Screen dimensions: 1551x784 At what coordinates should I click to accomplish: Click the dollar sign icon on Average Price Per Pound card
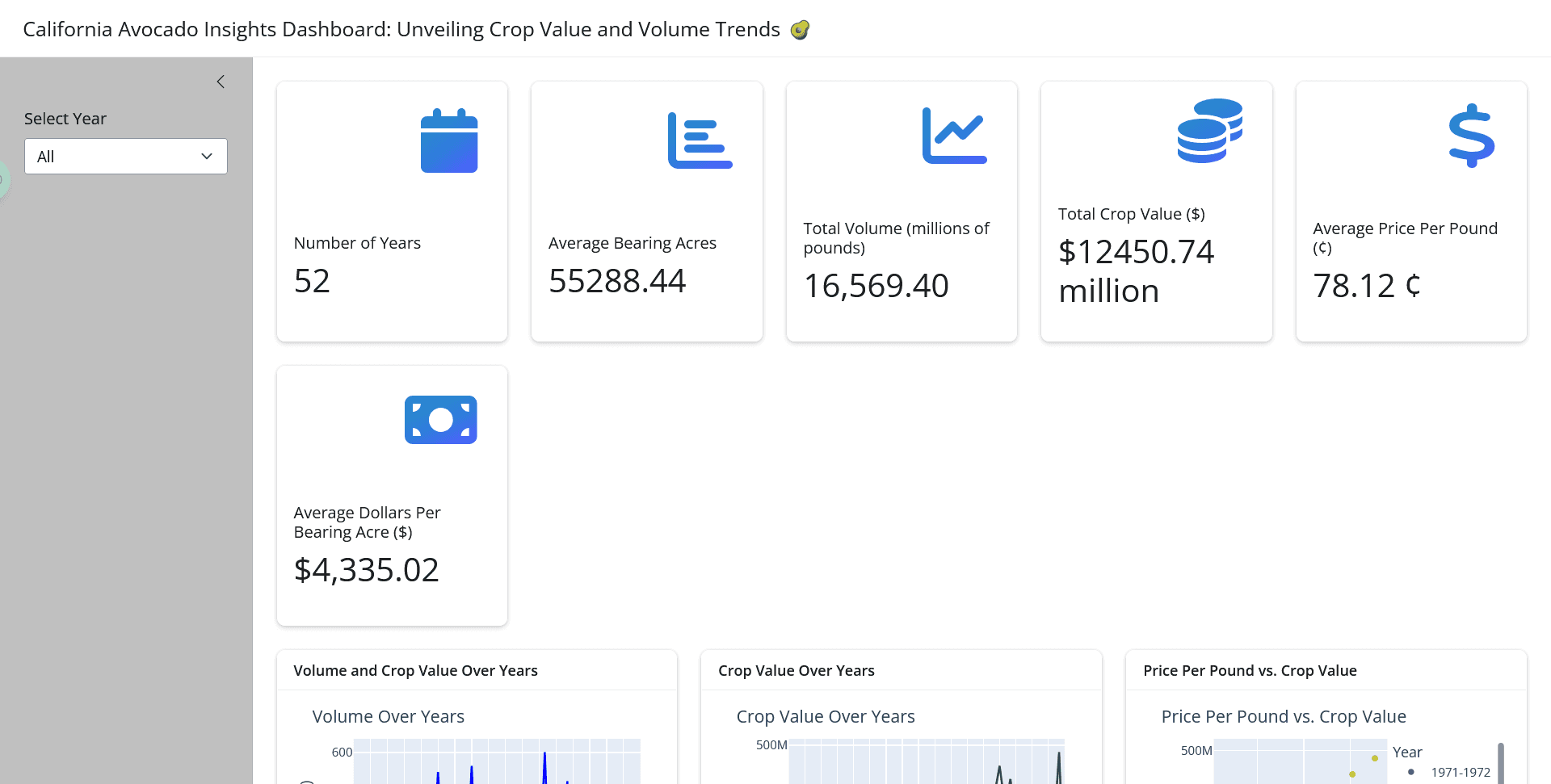[1470, 136]
